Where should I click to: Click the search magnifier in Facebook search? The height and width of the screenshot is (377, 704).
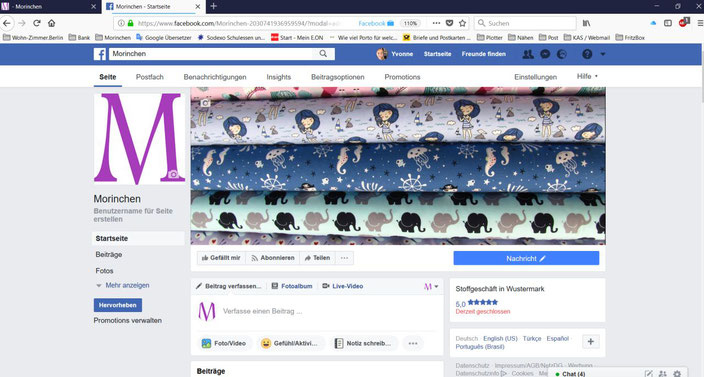[323, 53]
